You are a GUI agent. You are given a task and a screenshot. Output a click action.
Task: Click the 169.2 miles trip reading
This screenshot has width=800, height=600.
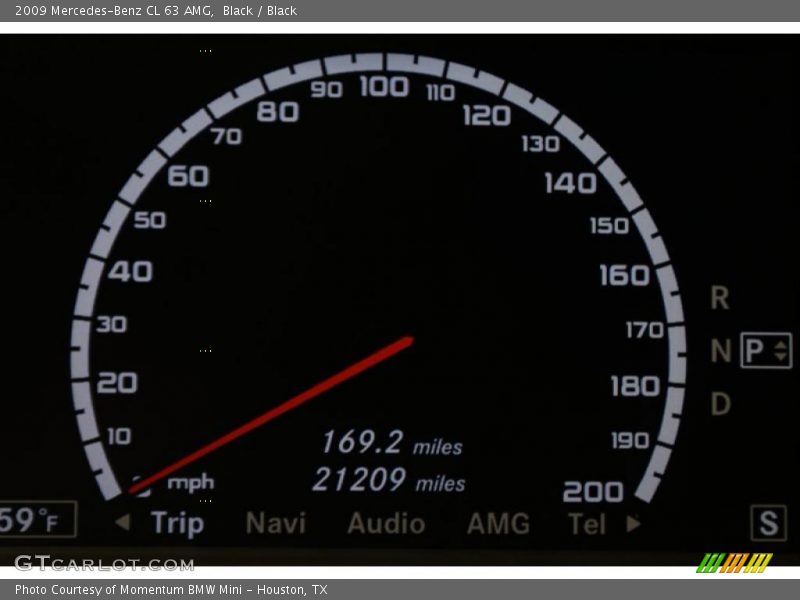point(391,443)
